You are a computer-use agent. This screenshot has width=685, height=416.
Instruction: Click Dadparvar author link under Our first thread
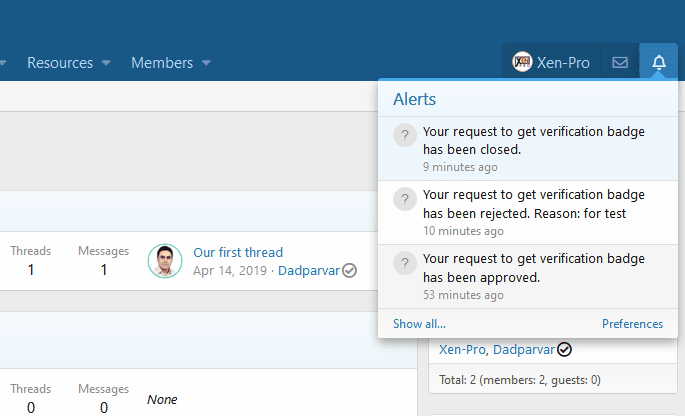(308, 270)
